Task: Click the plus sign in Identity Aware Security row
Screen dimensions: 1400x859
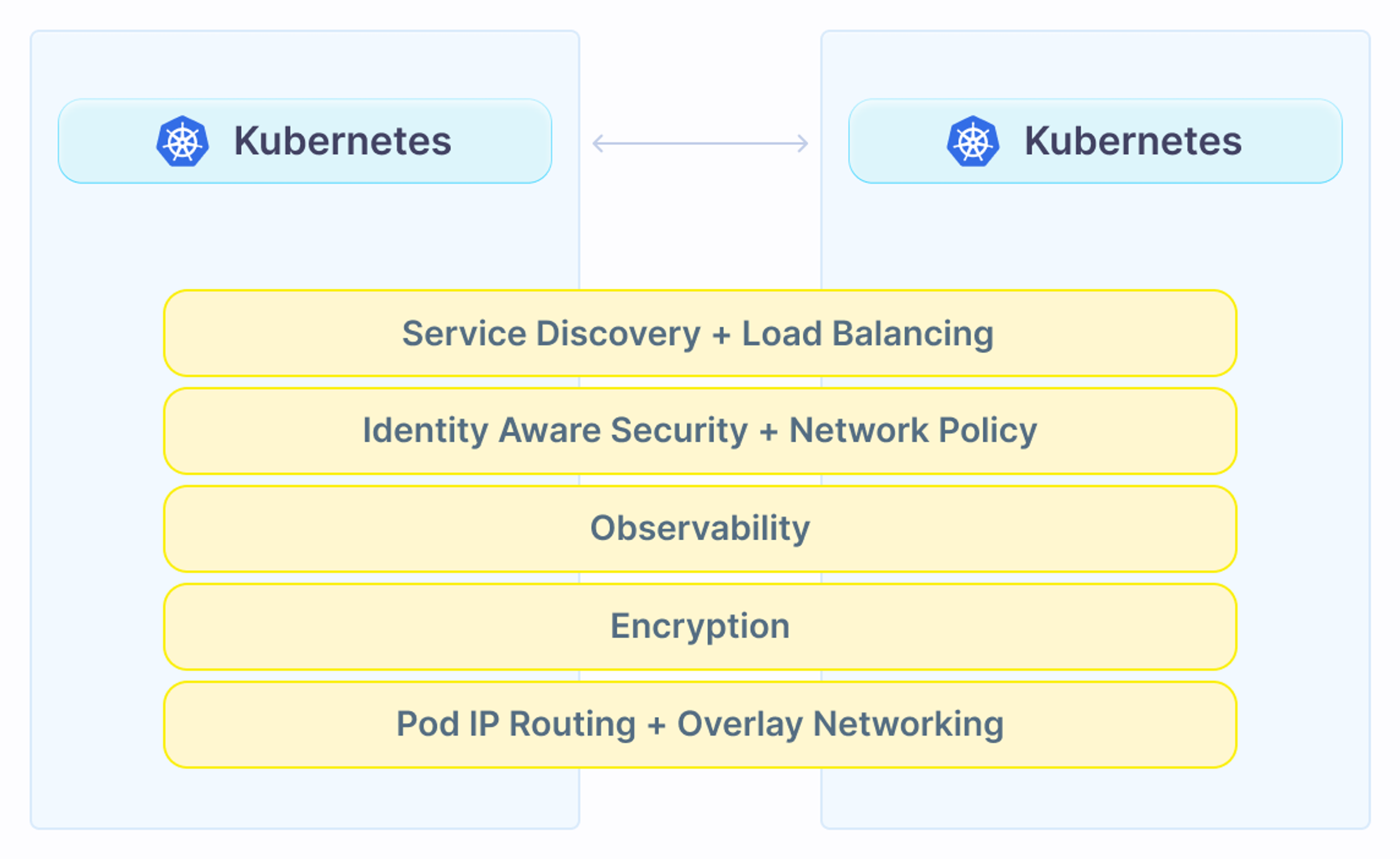Action: click(x=768, y=432)
